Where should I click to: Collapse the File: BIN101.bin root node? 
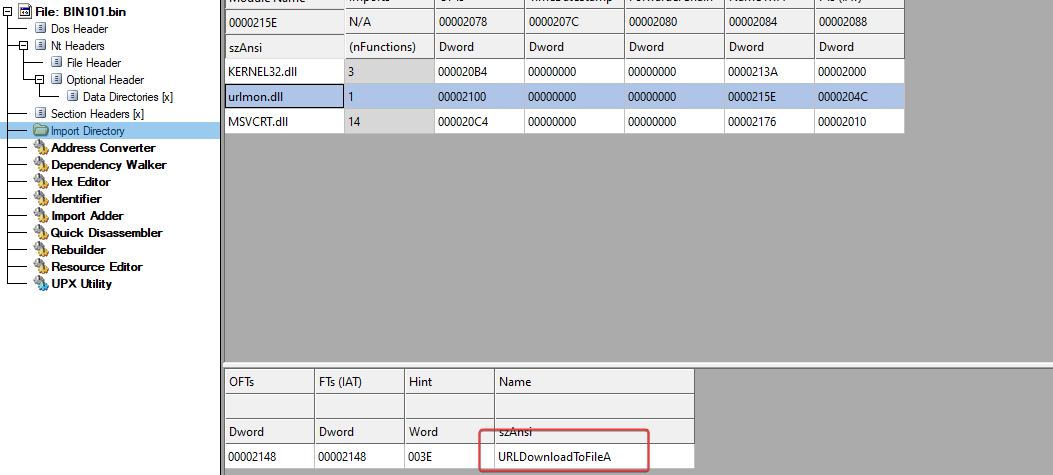tap(7, 11)
